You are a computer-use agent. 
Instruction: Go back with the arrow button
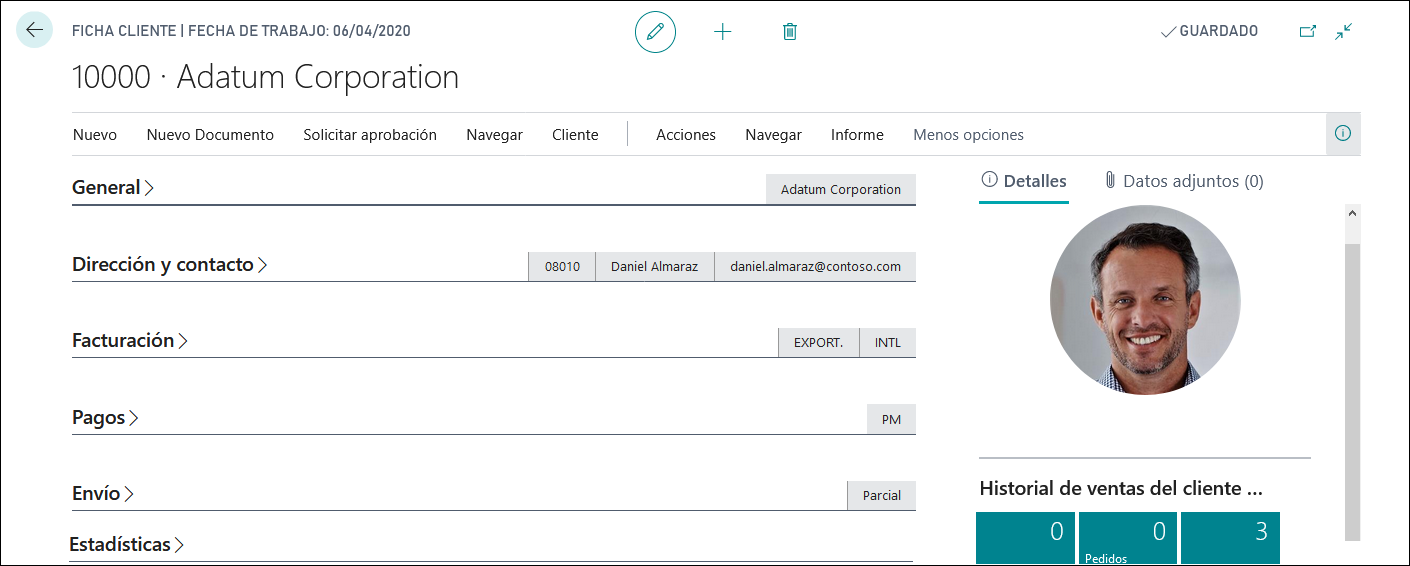tap(34, 30)
